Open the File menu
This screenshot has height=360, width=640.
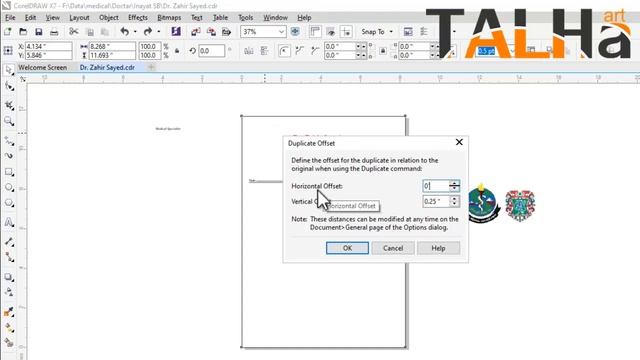(10, 18)
